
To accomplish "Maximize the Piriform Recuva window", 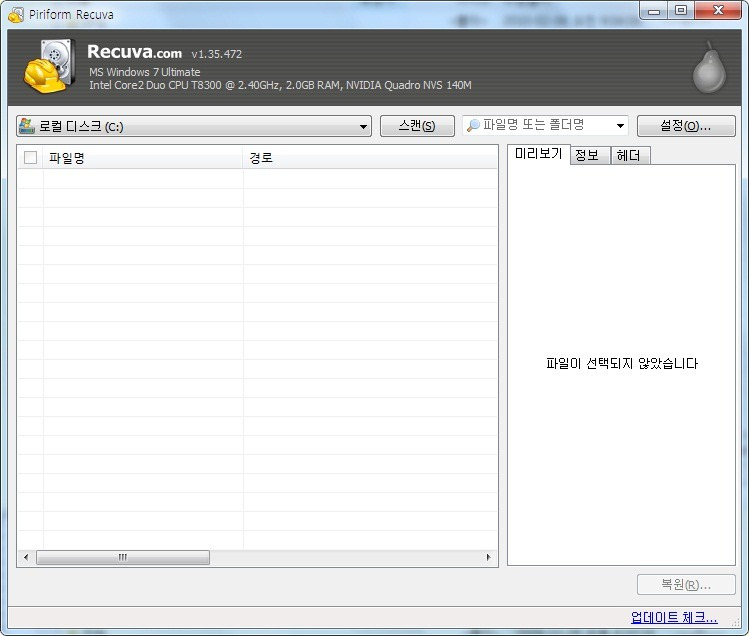I will tap(681, 11).
